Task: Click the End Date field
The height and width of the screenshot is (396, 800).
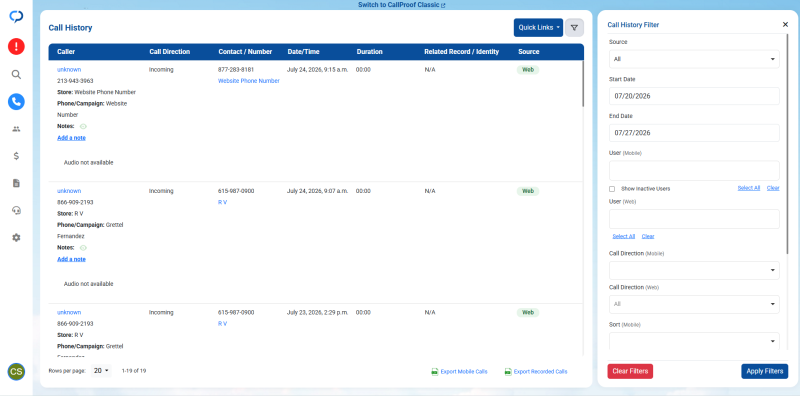Action: pyautogui.click(x=694, y=133)
